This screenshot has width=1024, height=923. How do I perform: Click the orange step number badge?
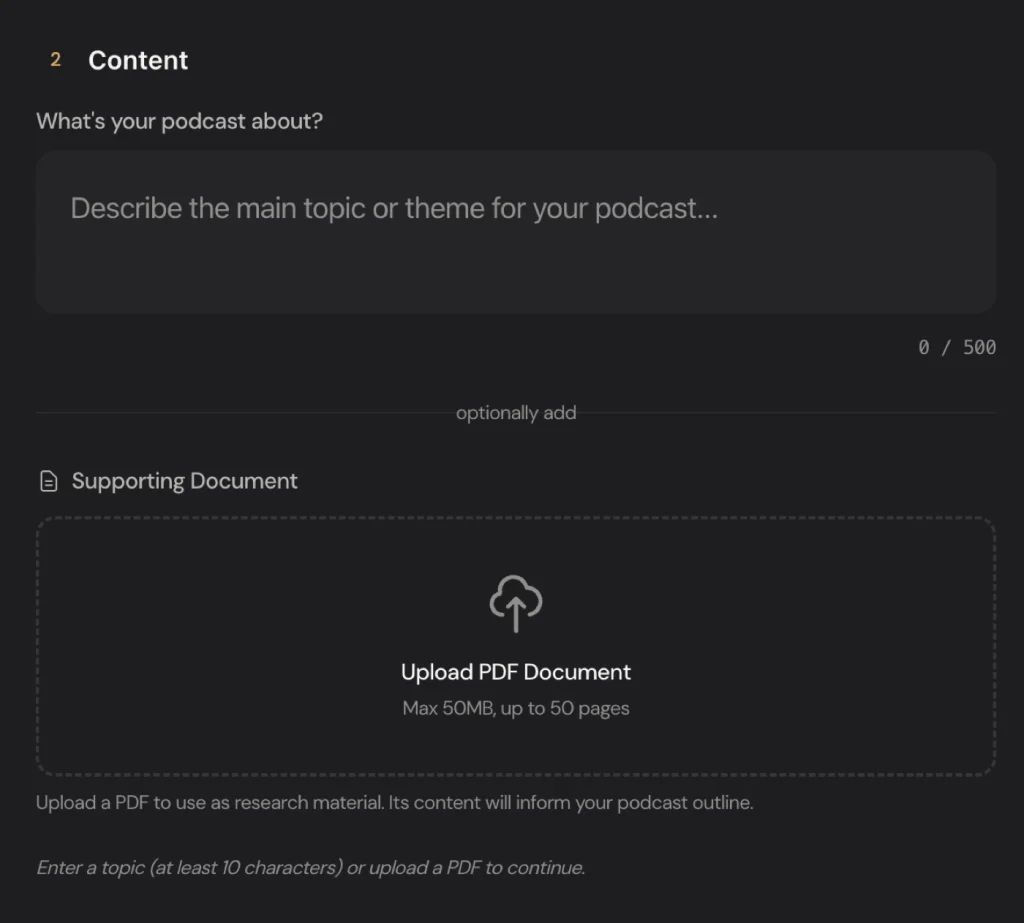55,60
